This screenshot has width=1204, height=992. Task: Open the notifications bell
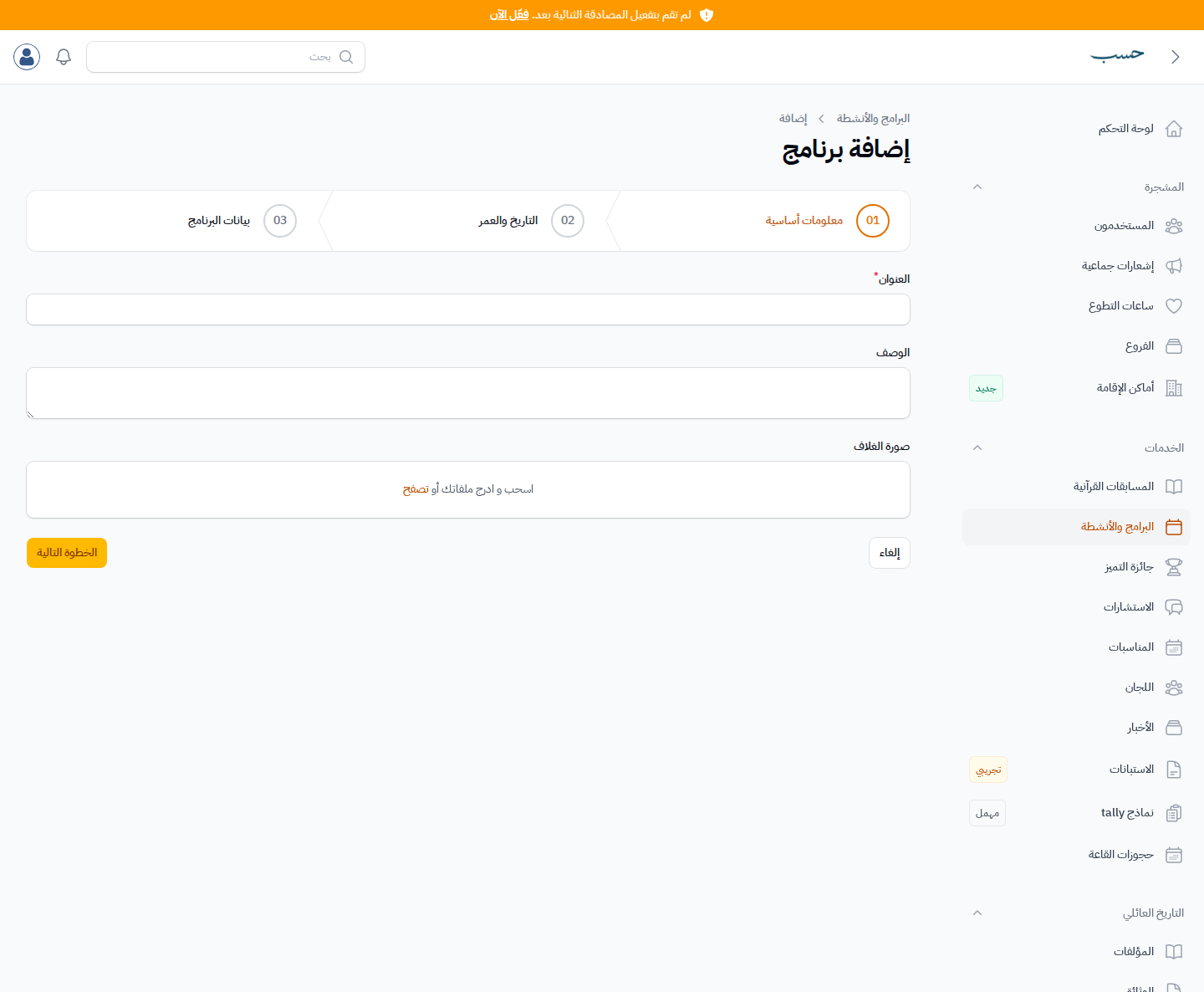[x=64, y=57]
